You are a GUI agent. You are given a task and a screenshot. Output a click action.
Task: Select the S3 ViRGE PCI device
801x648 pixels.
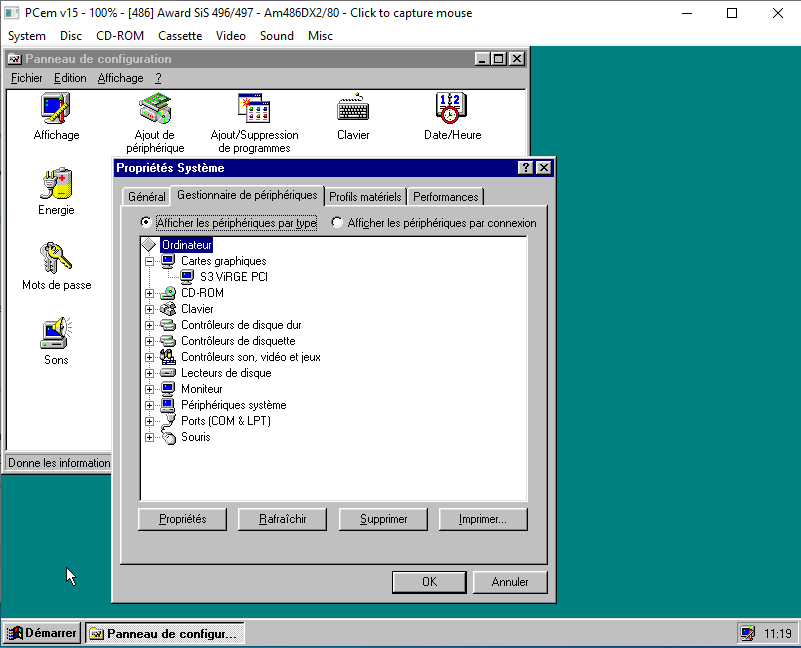click(x=233, y=277)
